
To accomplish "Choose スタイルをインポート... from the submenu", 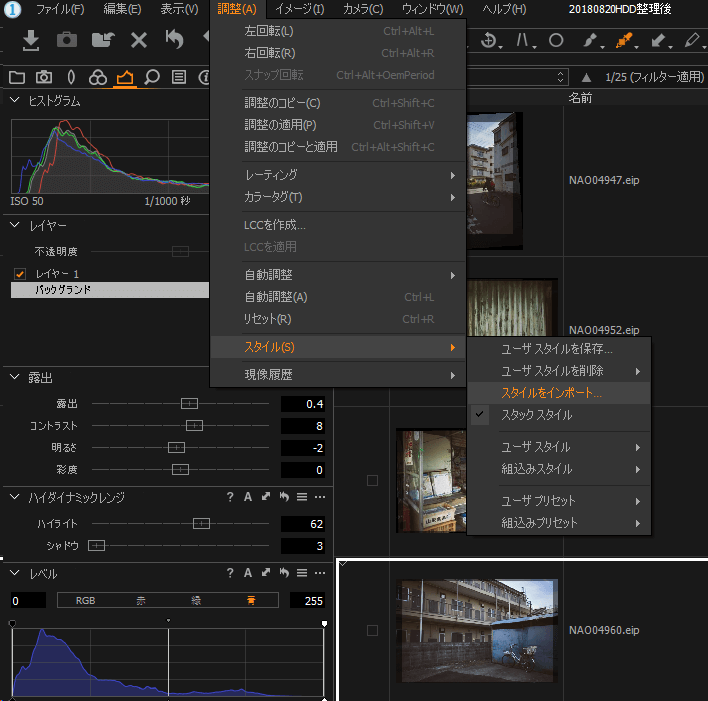I will coord(552,393).
